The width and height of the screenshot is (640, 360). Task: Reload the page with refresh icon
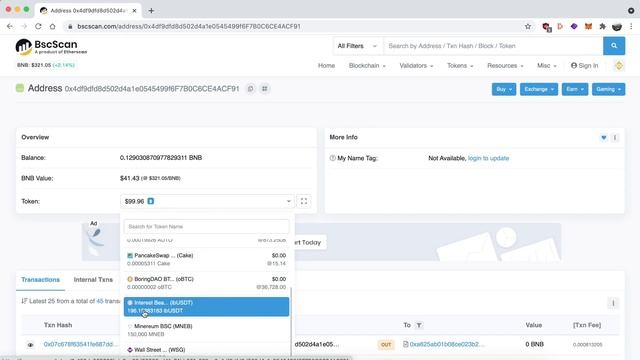pos(38,26)
